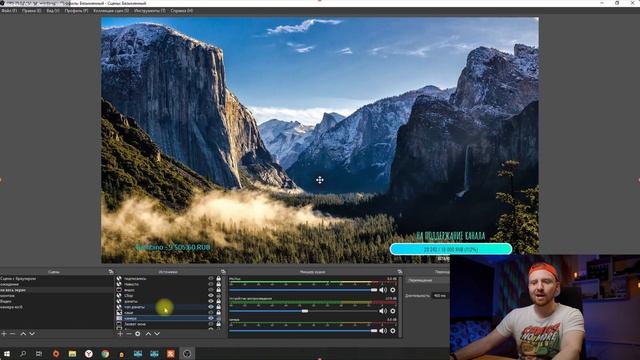
Task: Open the Файл menu
Action: (x=9, y=11)
